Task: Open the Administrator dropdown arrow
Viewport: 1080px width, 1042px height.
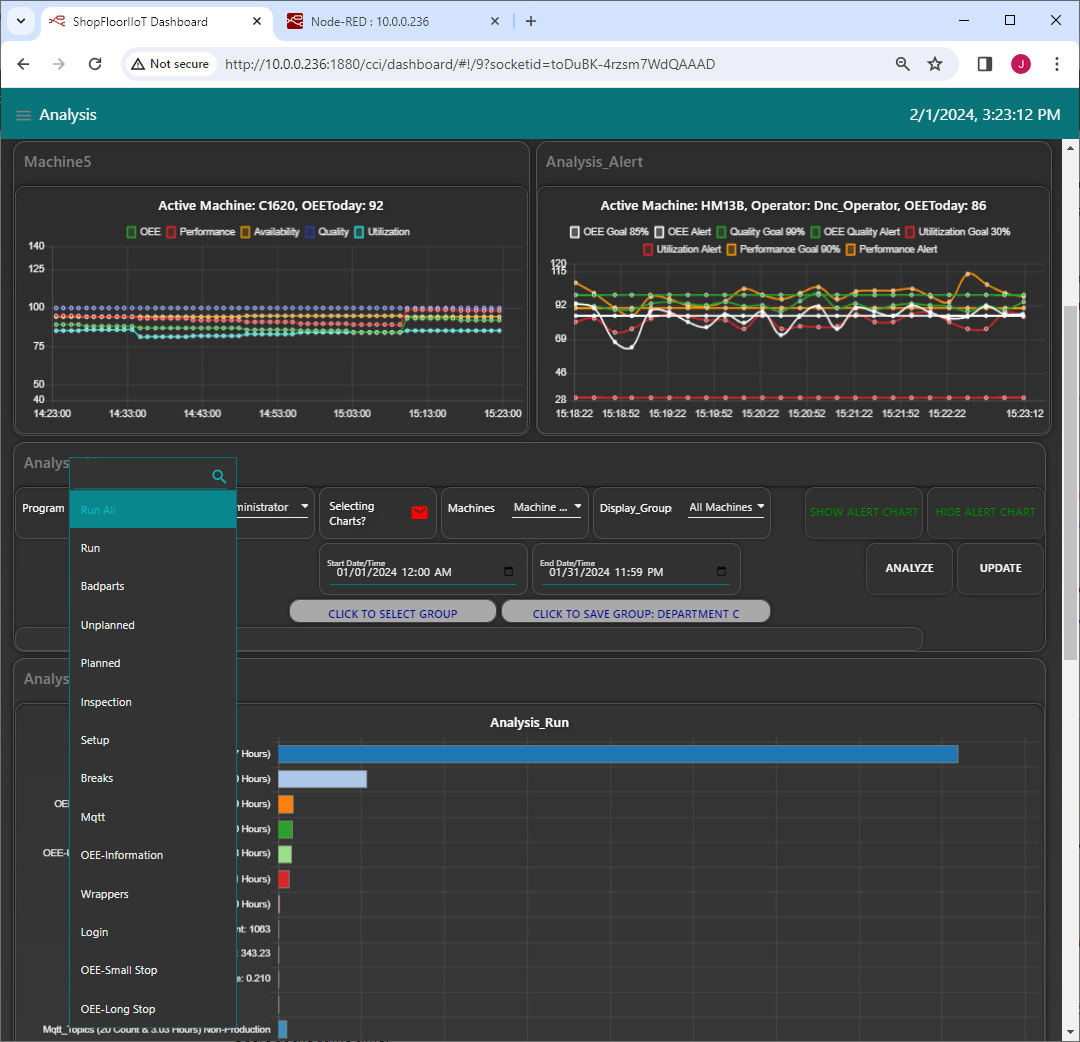Action: tap(304, 507)
